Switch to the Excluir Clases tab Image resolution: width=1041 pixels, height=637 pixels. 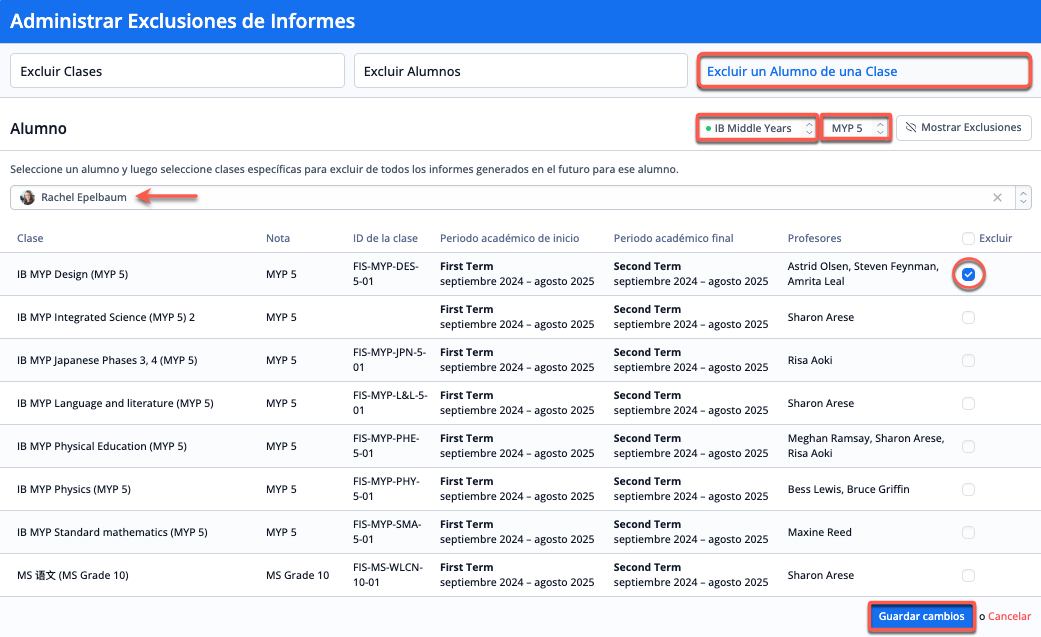(x=177, y=71)
